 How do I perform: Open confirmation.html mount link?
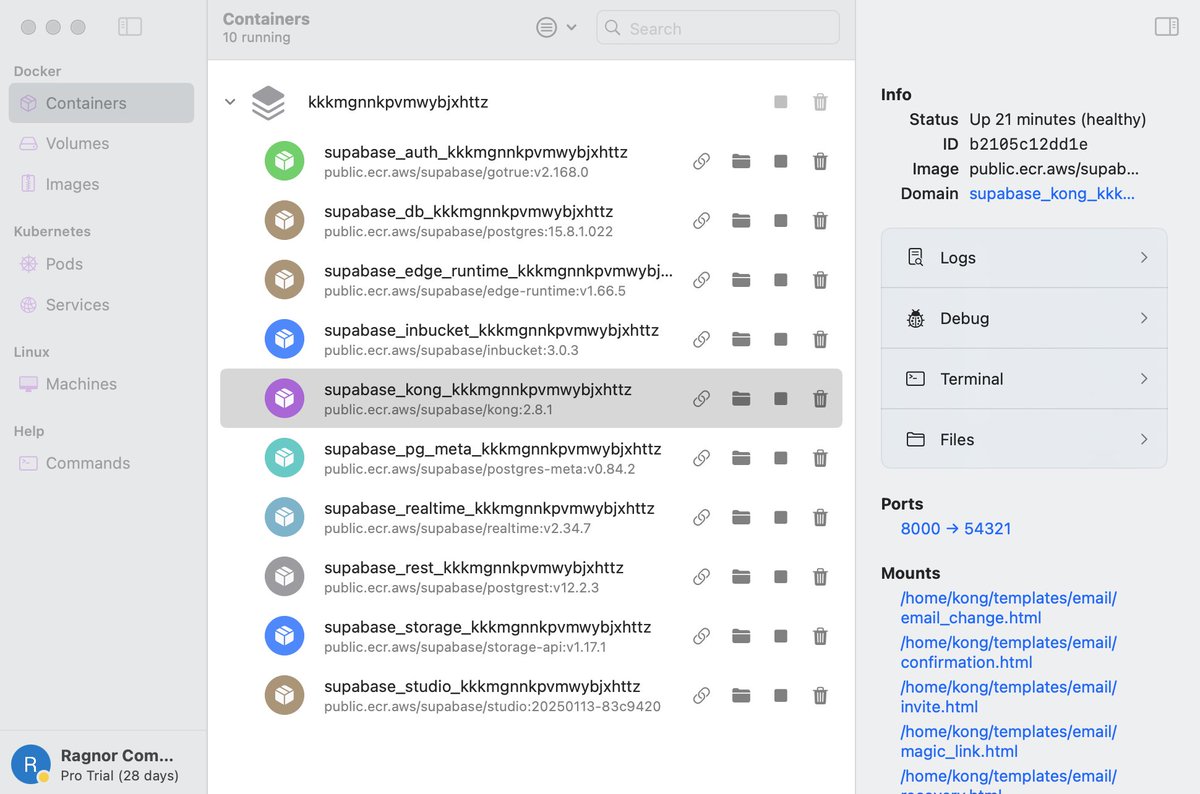coord(1008,652)
